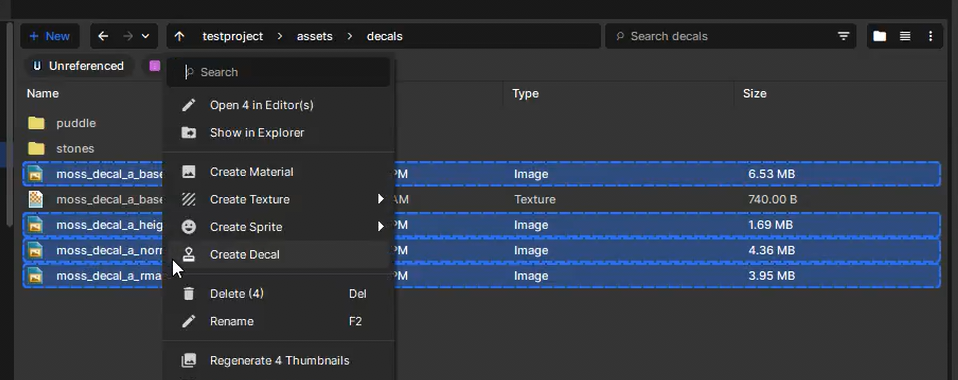Expand Create Sprite submenu arrow
The width and height of the screenshot is (958, 380).
[380, 227]
